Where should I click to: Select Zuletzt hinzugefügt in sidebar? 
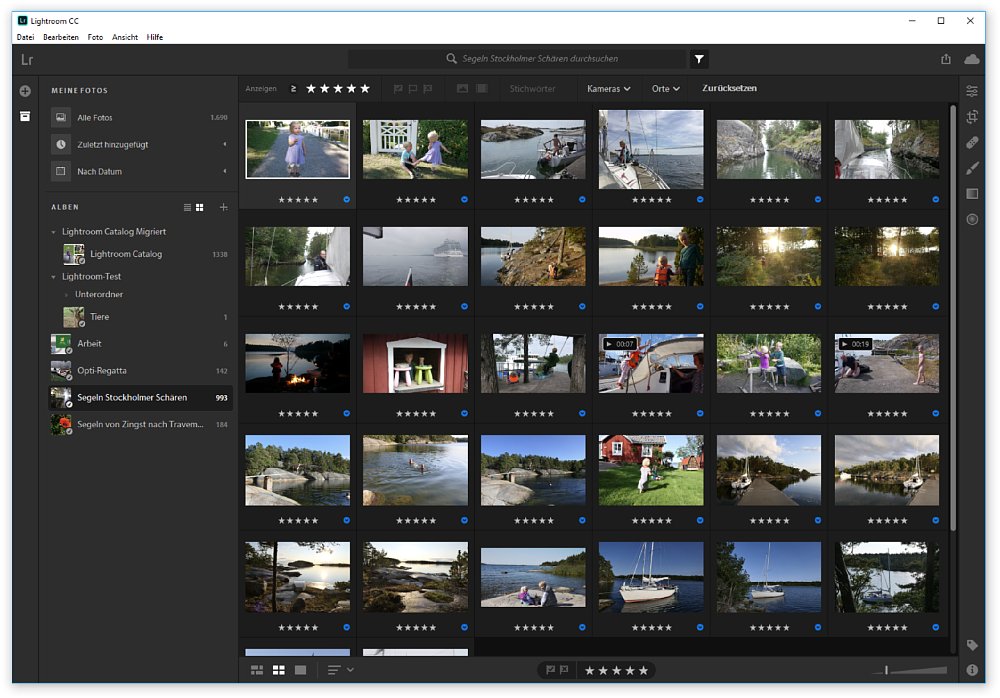[x=139, y=144]
